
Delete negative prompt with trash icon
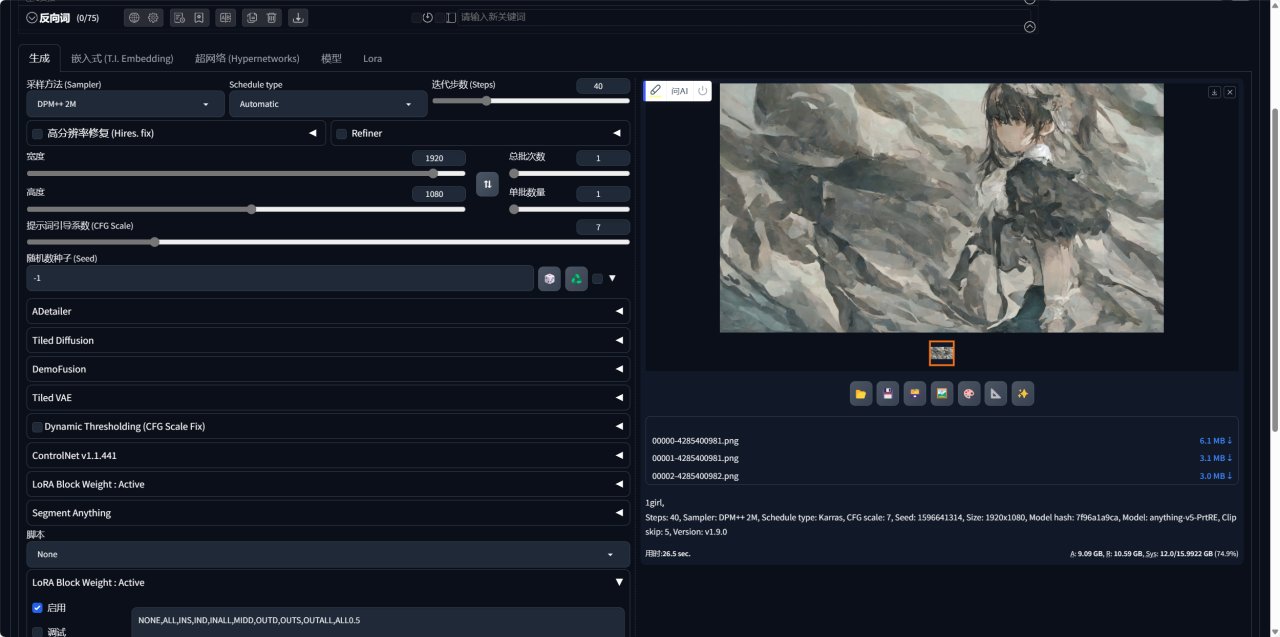[x=271, y=17]
